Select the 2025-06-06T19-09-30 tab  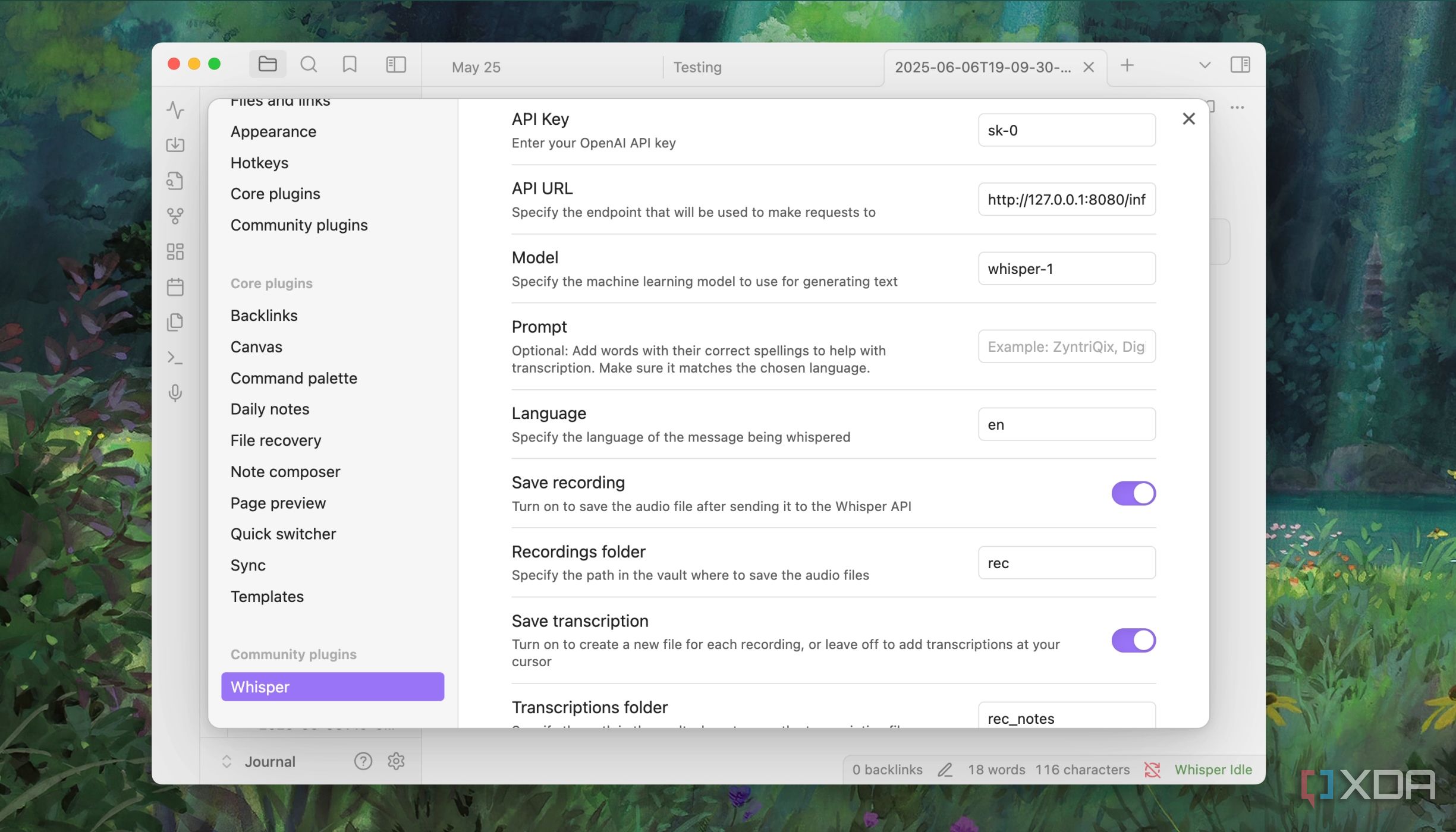(983, 67)
